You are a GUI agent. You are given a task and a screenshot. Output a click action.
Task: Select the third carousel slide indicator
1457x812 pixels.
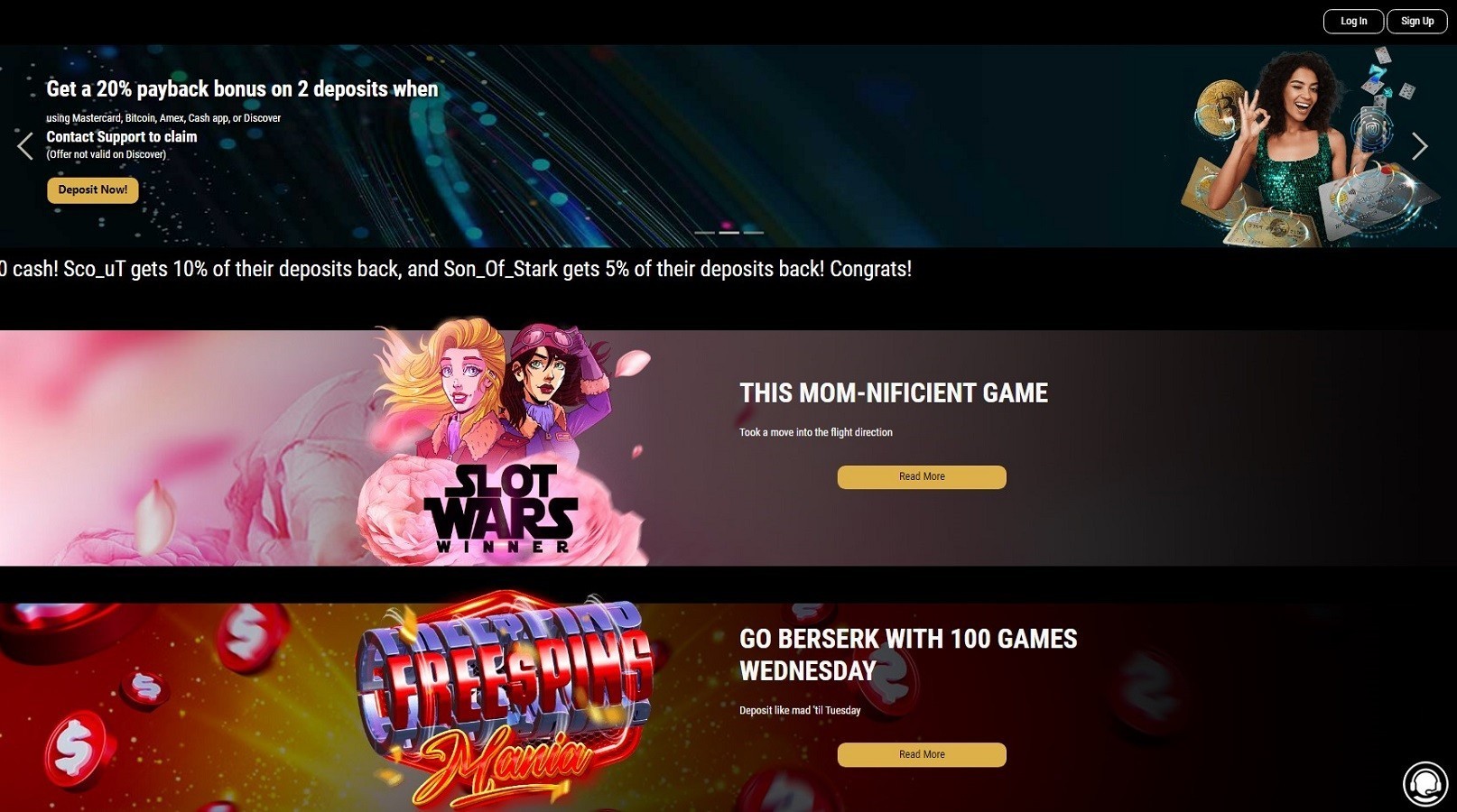[753, 233]
